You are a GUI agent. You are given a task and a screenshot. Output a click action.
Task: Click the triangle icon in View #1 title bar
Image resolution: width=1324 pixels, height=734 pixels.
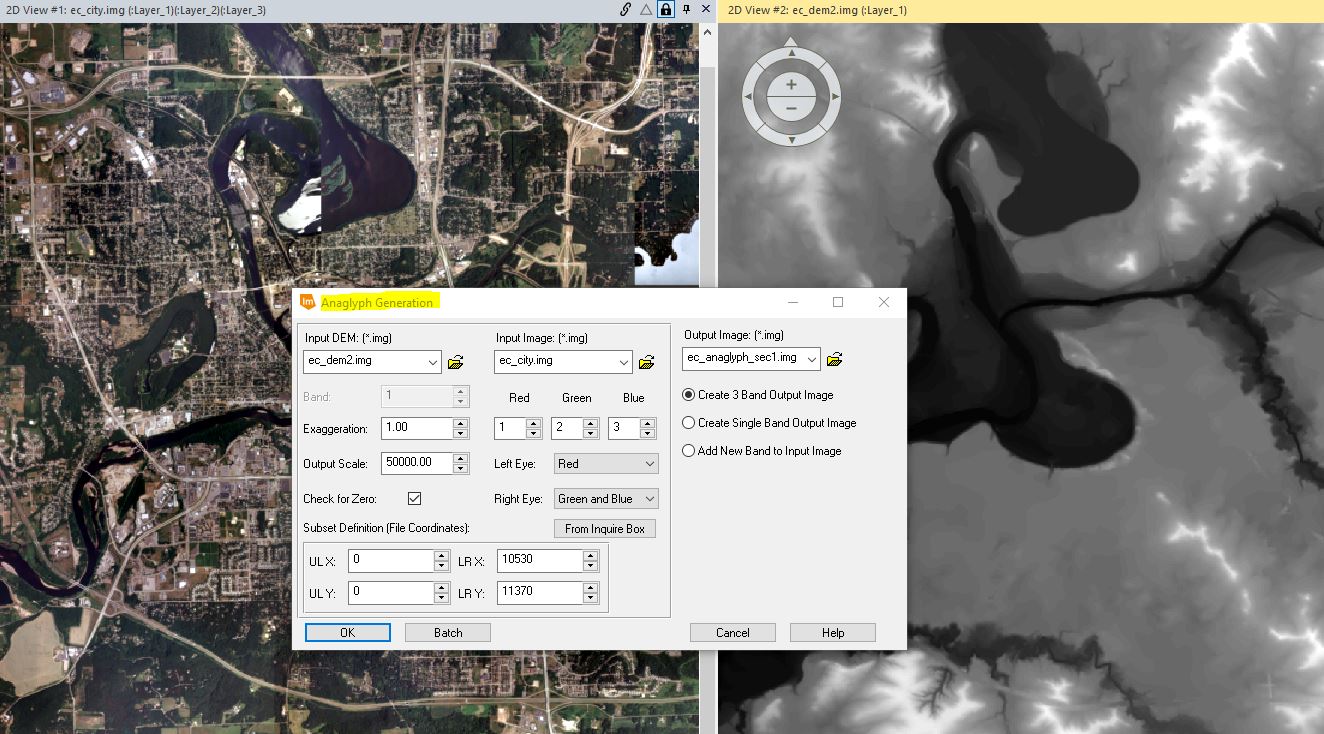pos(645,8)
